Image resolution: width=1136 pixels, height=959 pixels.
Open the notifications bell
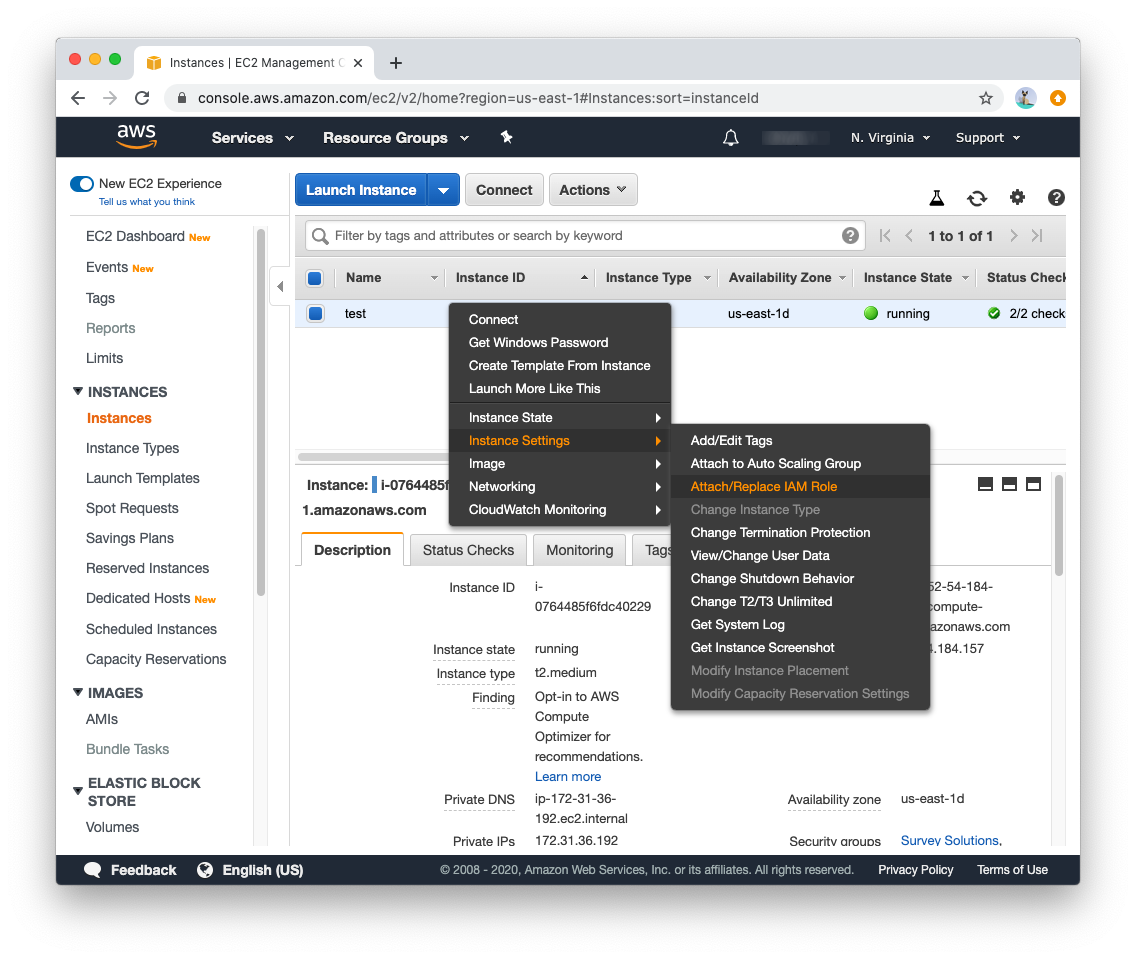[x=730, y=138]
